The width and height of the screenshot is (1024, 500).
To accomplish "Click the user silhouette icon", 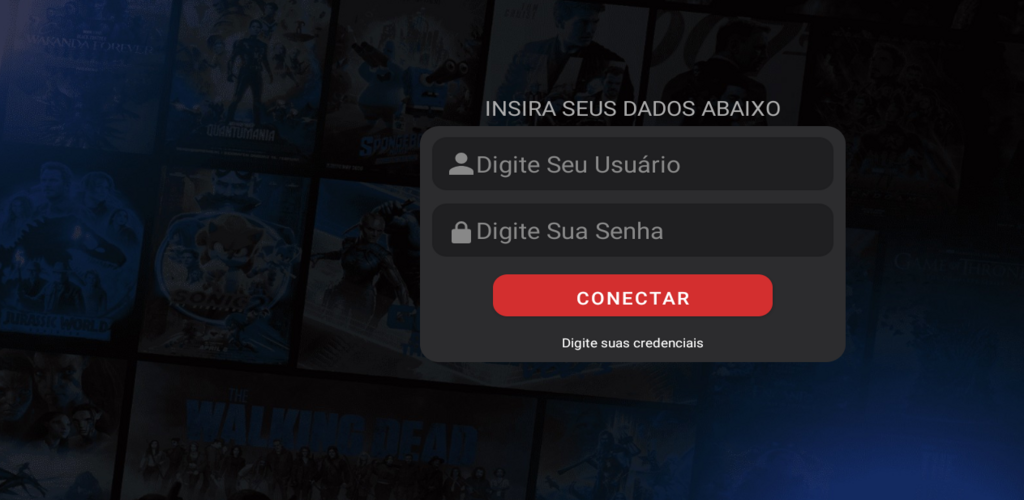I will [x=461, y=164].
